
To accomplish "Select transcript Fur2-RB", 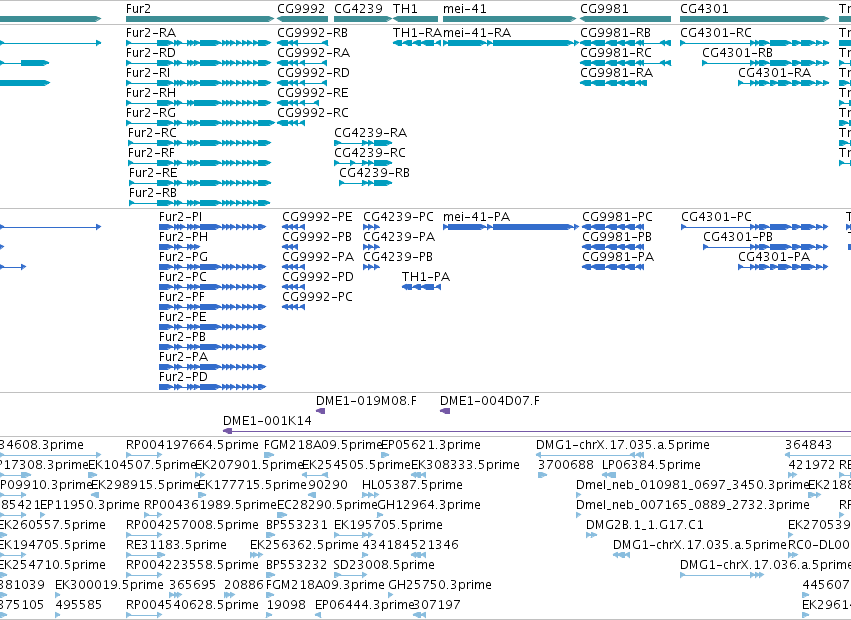I will [200, 204].
